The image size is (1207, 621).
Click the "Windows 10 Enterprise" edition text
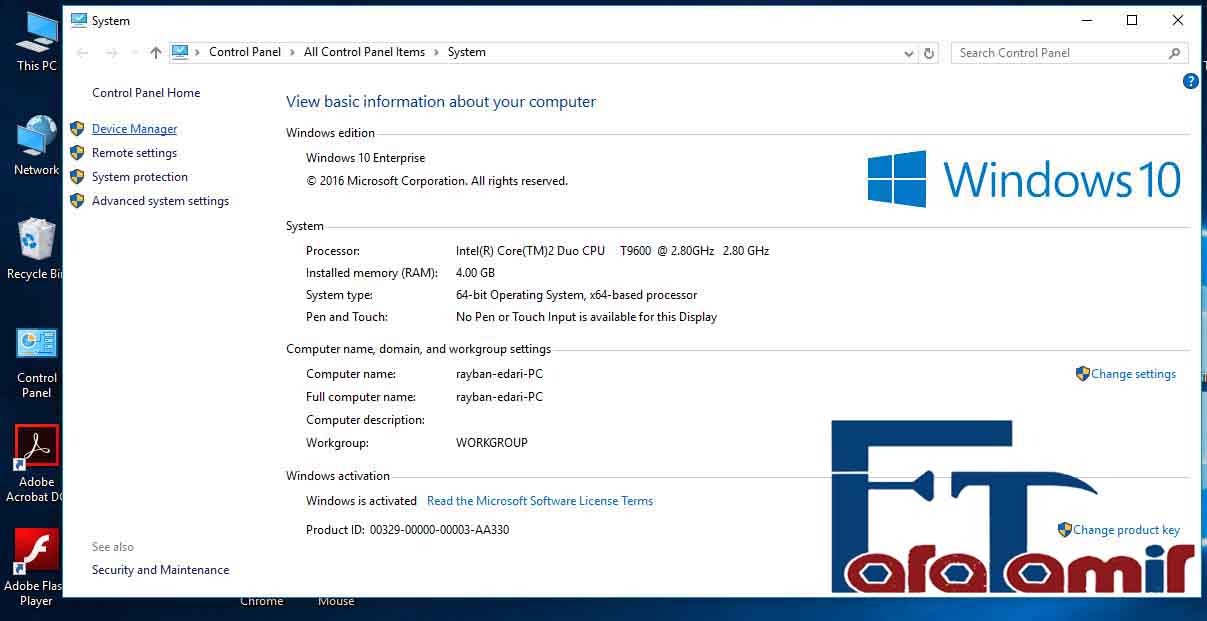(x=365, y=158)
